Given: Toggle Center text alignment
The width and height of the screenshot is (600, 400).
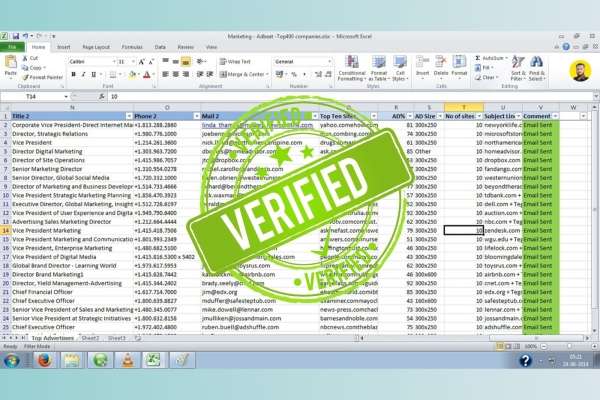Looking at the screenshot, I should point(176,74).
